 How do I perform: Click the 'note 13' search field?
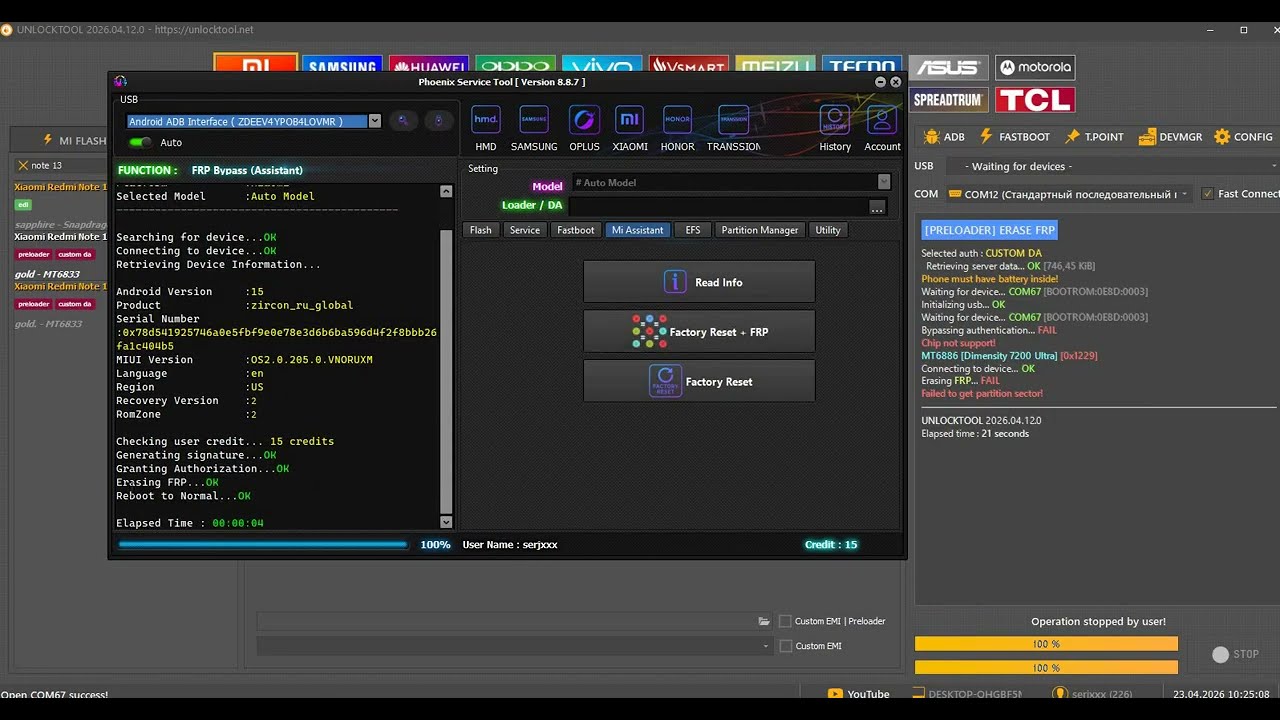(x=62, y=165)
